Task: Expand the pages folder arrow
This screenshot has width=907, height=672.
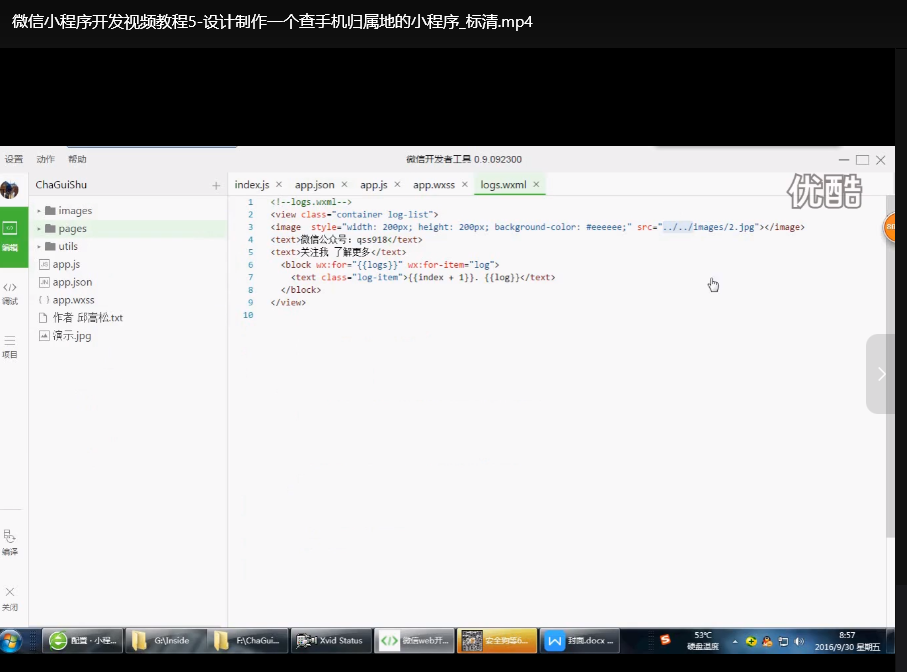Action: tap(39, 229)
